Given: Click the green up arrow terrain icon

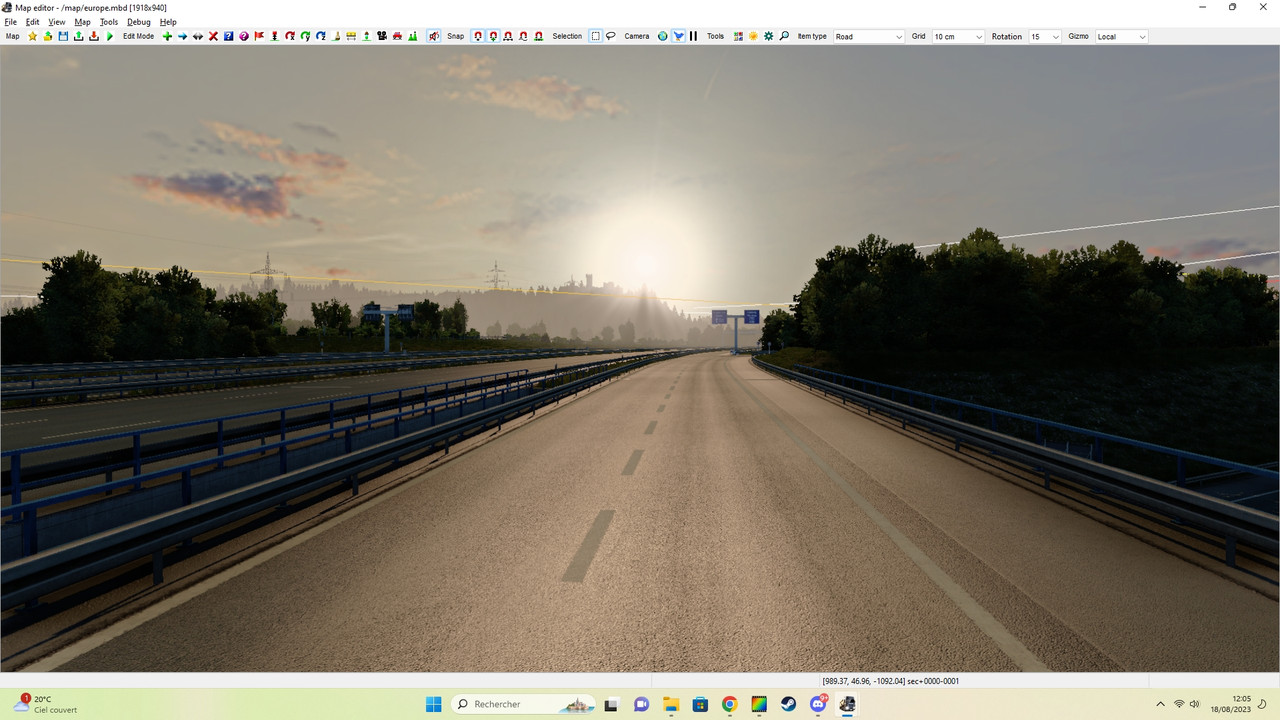Looking at the screenshot, I should (367, 36).
